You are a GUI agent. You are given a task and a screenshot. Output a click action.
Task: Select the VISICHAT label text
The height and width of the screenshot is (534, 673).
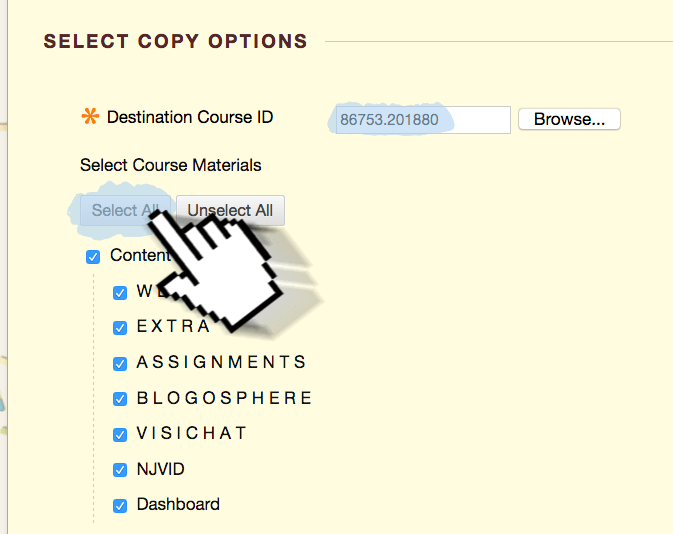[191, 433]
